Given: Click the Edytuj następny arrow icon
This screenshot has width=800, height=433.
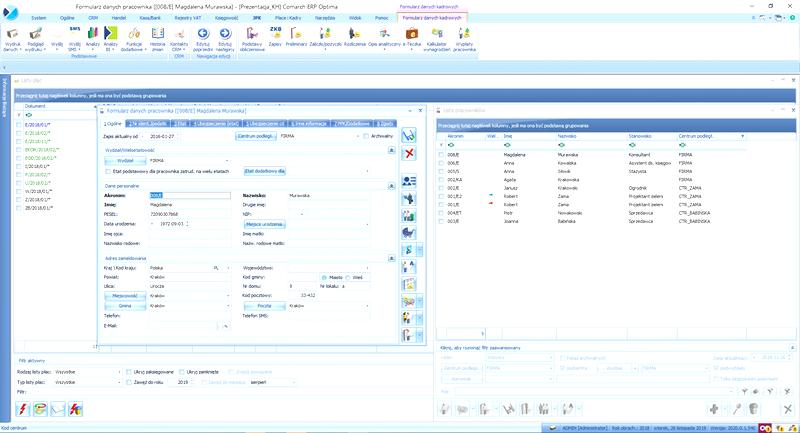Looking at the screenshot, I should click(225, 34).
